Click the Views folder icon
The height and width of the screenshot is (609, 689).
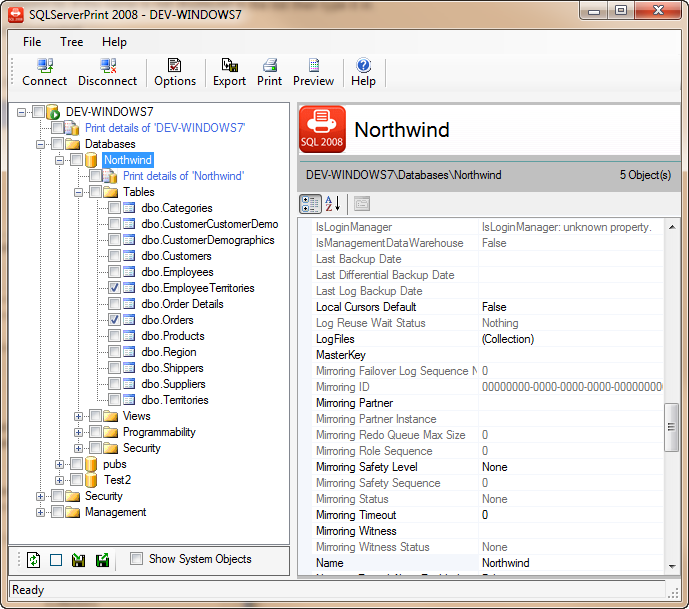coord(110,416)
